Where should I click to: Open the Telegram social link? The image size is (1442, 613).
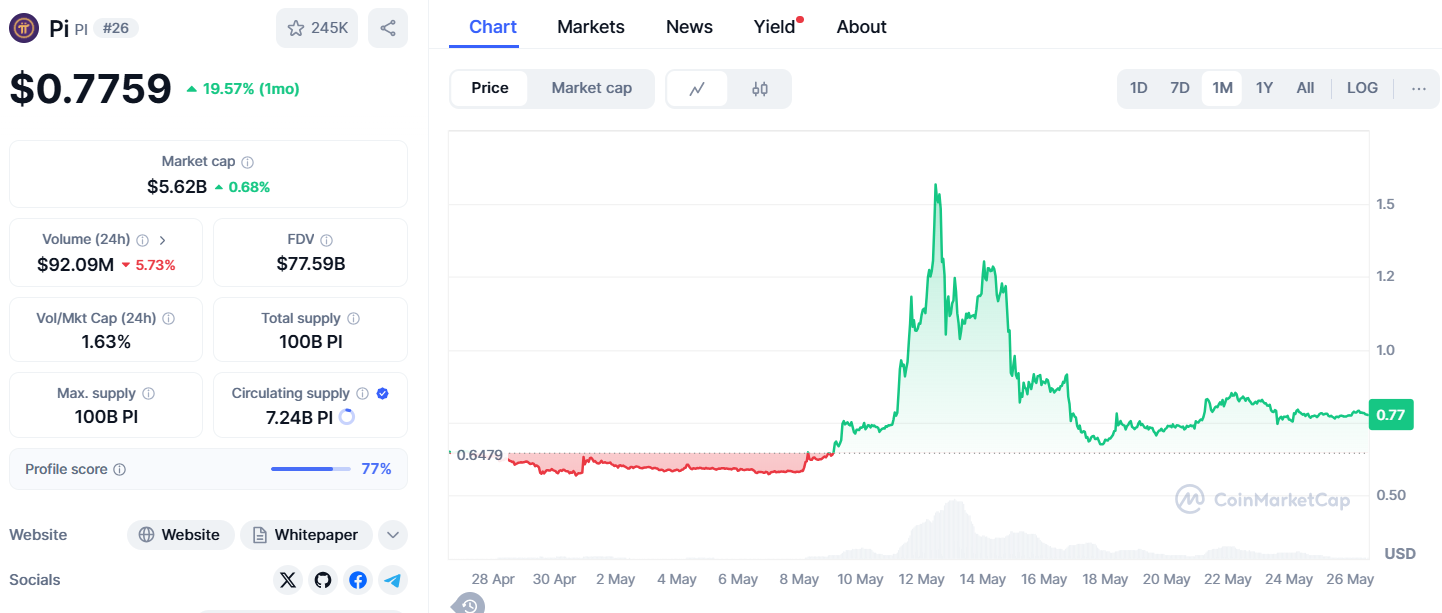point(393,580)
